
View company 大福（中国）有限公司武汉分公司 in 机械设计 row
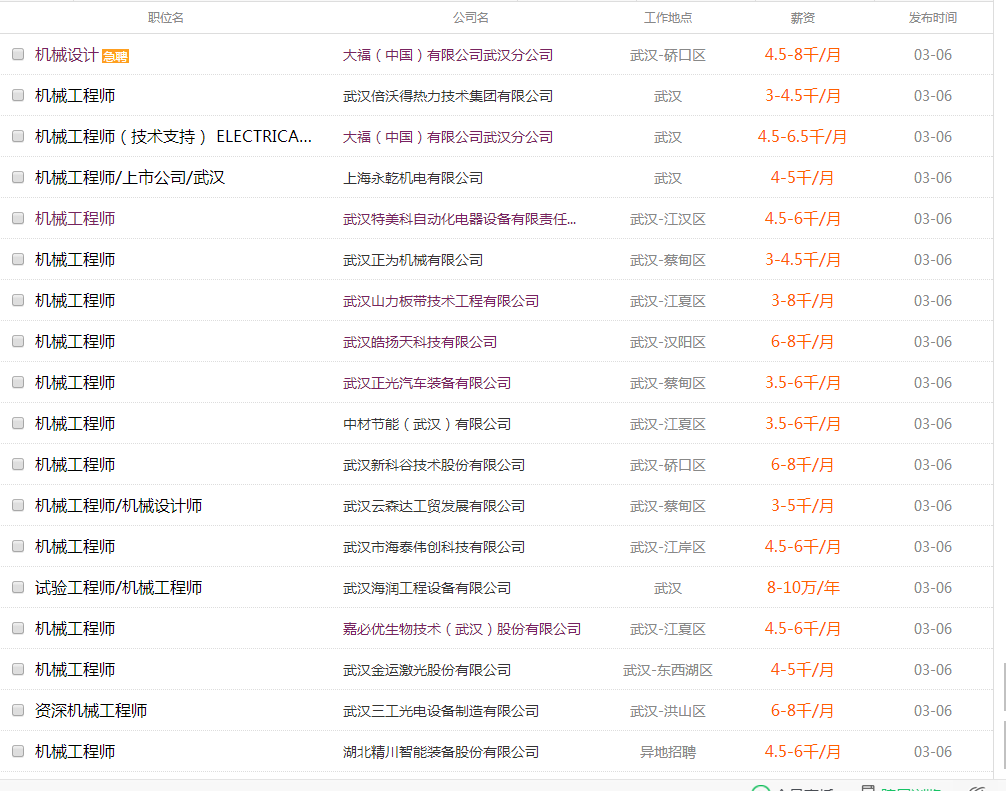(448, 55)
